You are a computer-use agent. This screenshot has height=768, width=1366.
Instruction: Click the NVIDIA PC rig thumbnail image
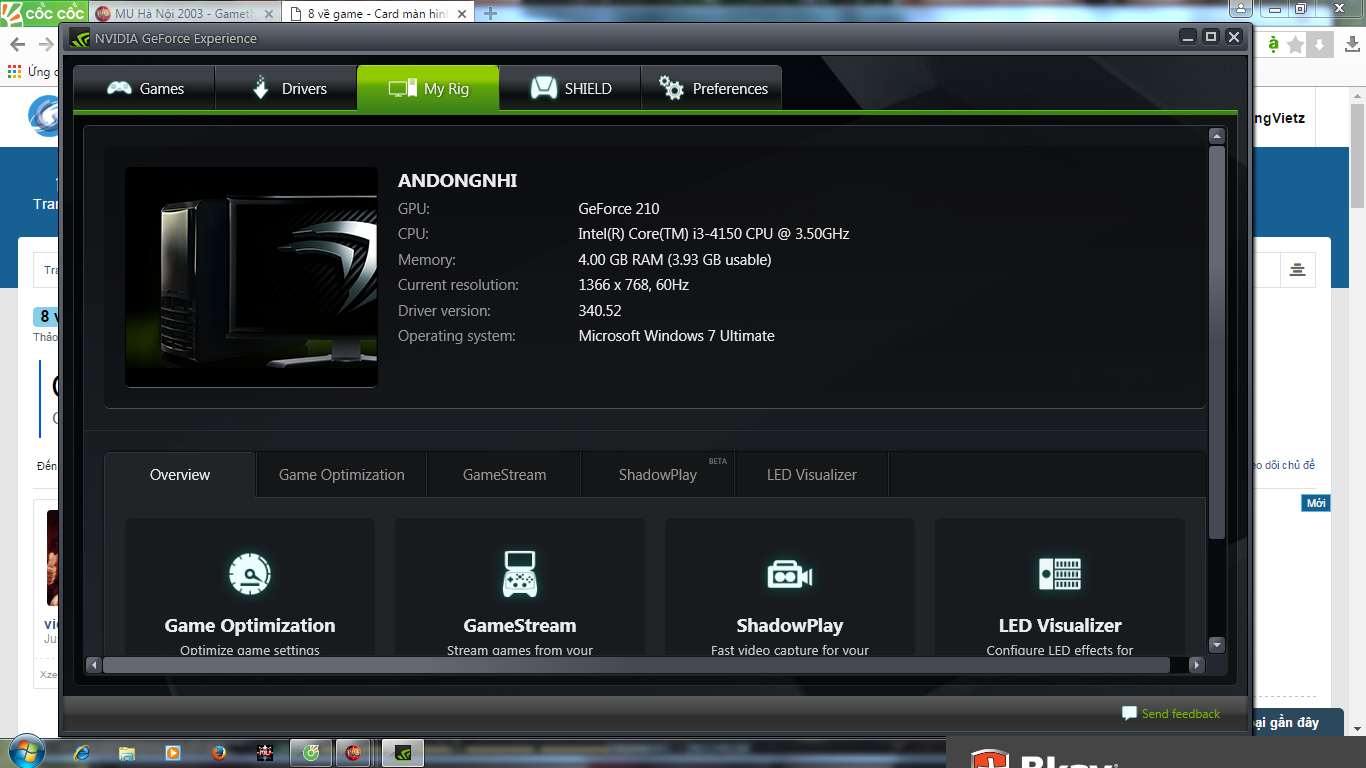pos(251,277)
